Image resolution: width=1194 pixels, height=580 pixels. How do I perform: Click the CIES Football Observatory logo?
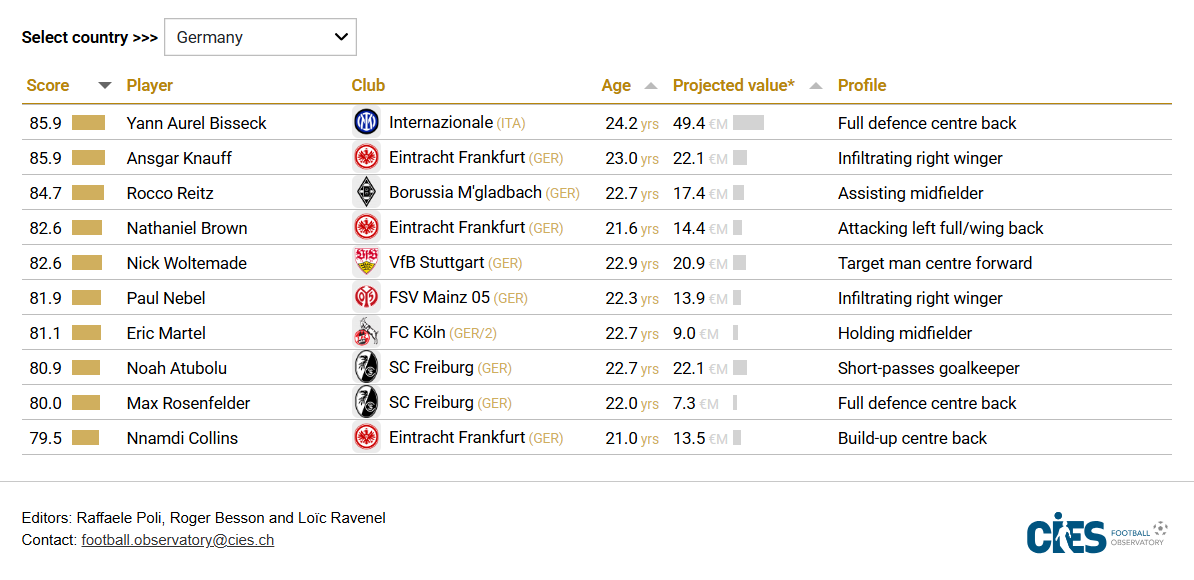click(1097, 535)
